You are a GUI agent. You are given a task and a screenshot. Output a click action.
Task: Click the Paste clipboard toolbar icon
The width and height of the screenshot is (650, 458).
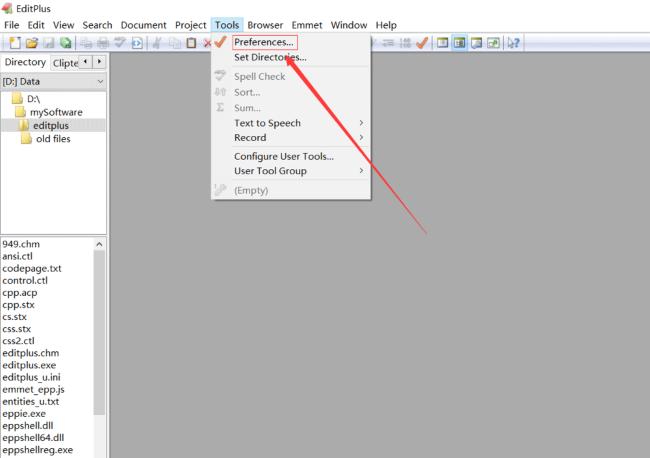(191, 43)
